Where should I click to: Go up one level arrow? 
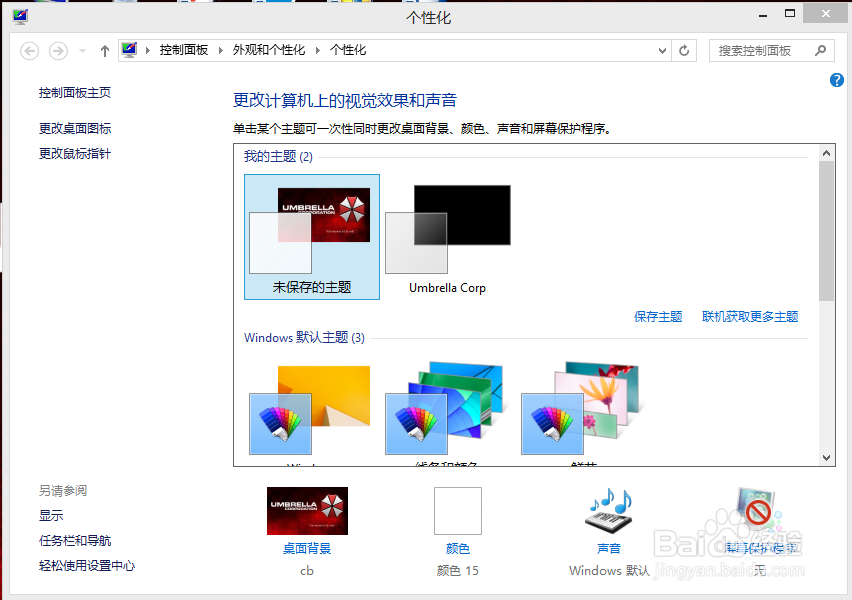[105, 51]
